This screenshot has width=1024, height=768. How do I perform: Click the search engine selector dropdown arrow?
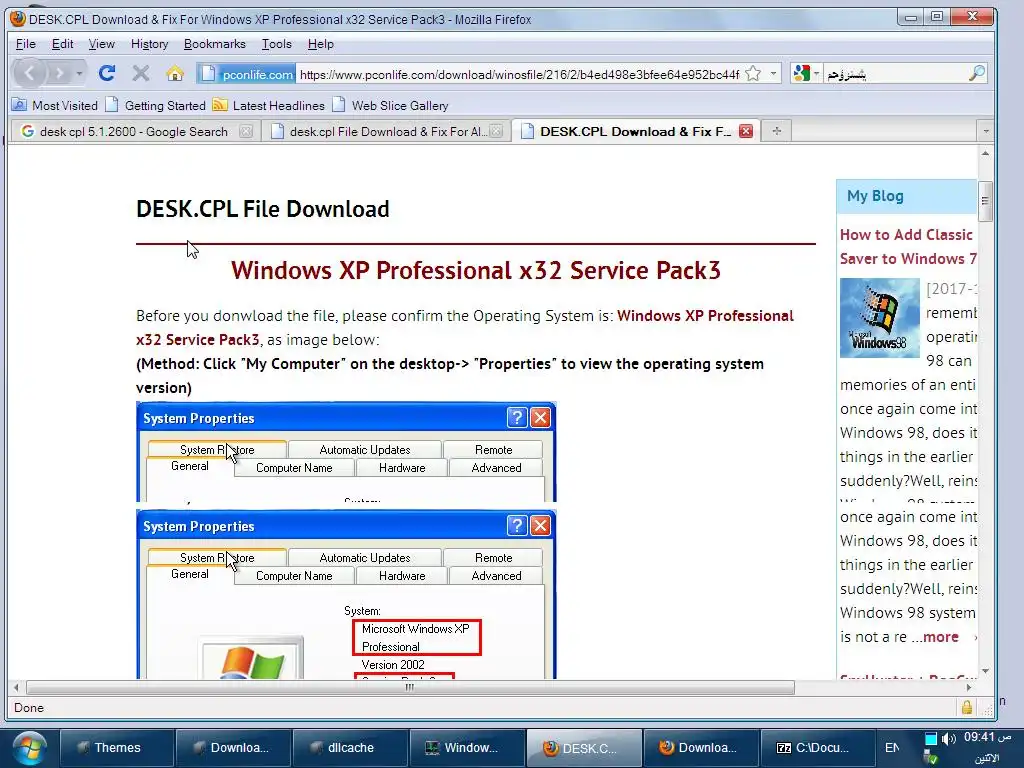coord(816,74)
